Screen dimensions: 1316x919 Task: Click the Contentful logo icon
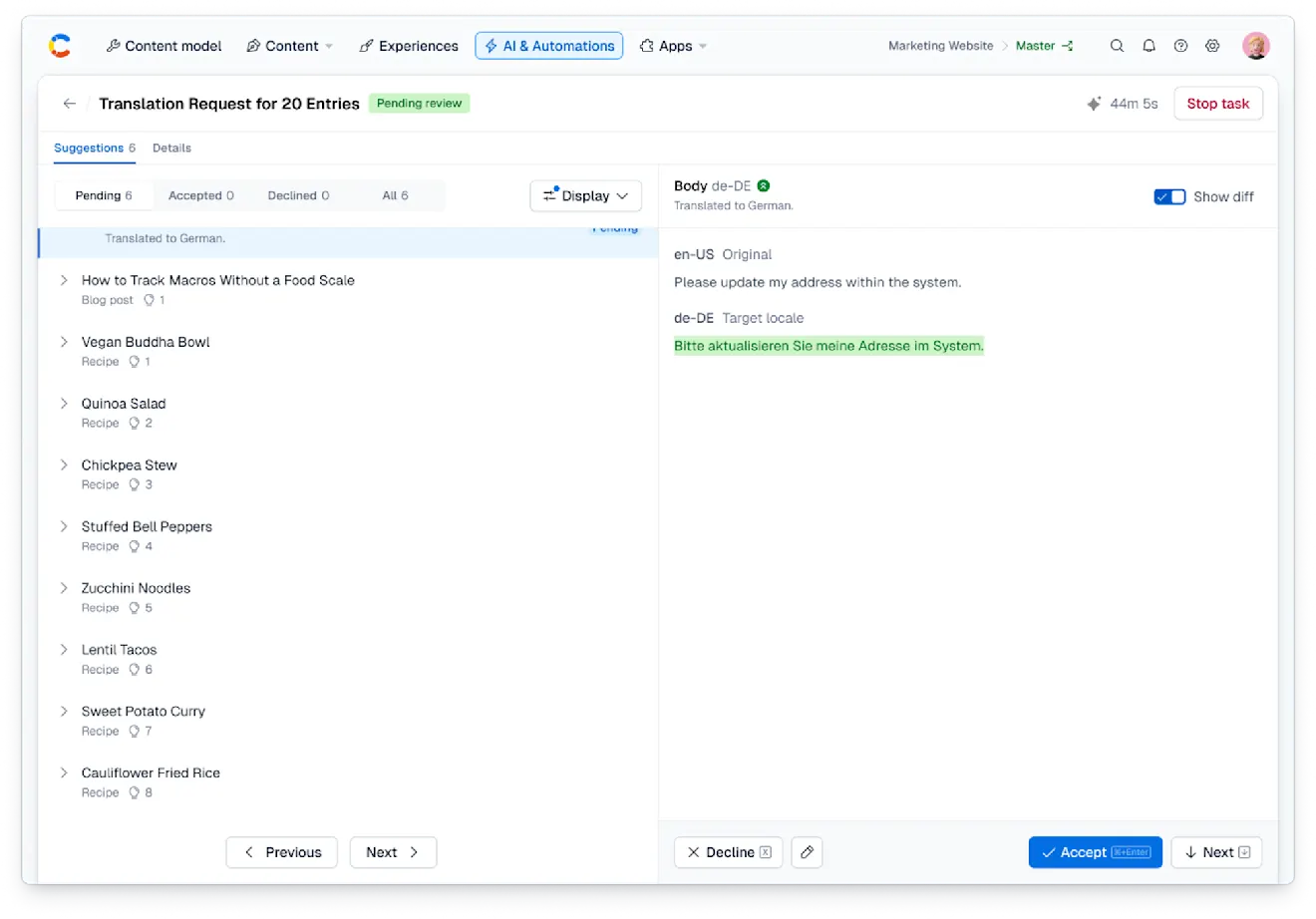pyautogui.click(x=60, y=46)
